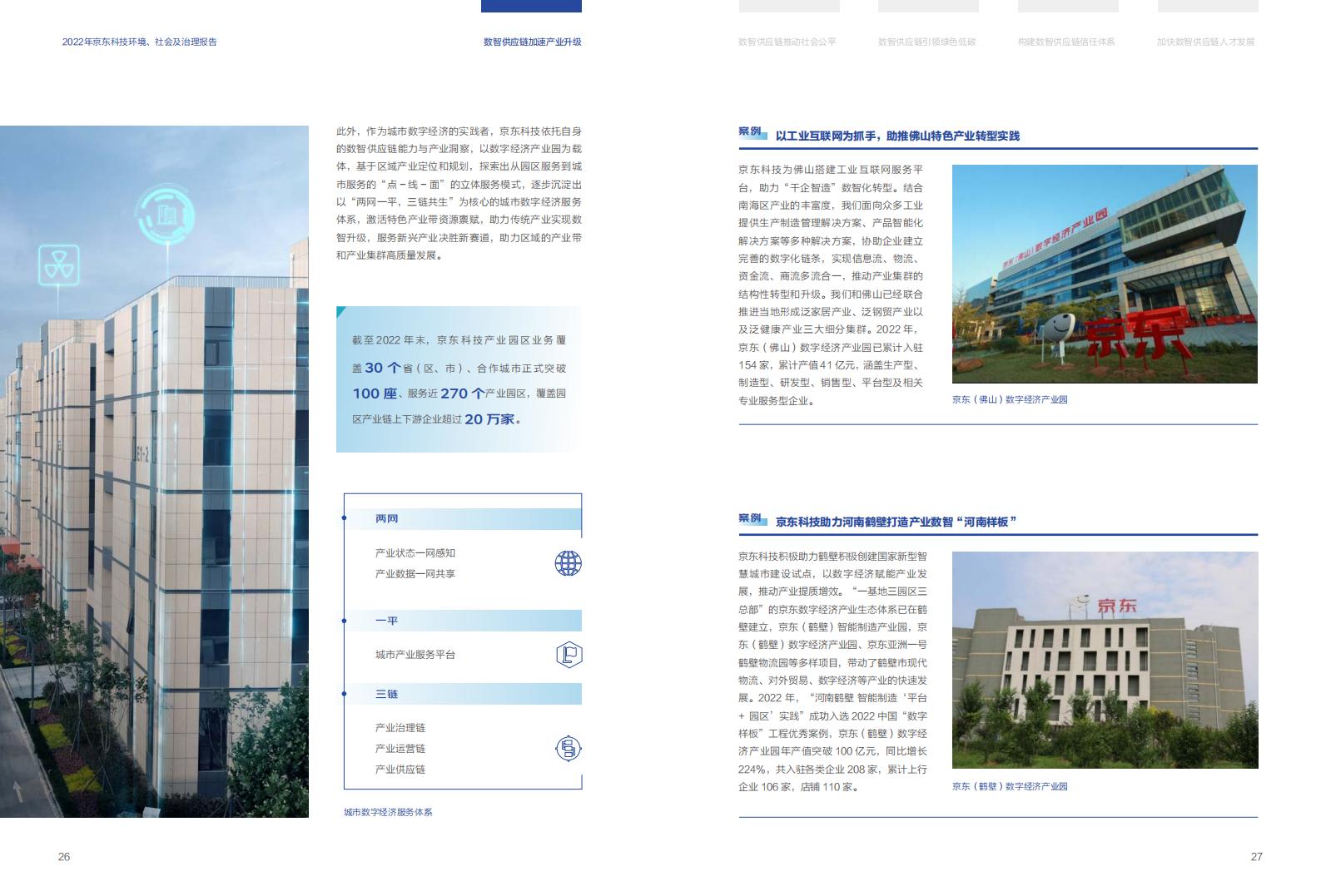Screen dimensions: 1321x896
Task: Click the Foshan case heading 以工业互联网为抓手
Action: point(897,136)
